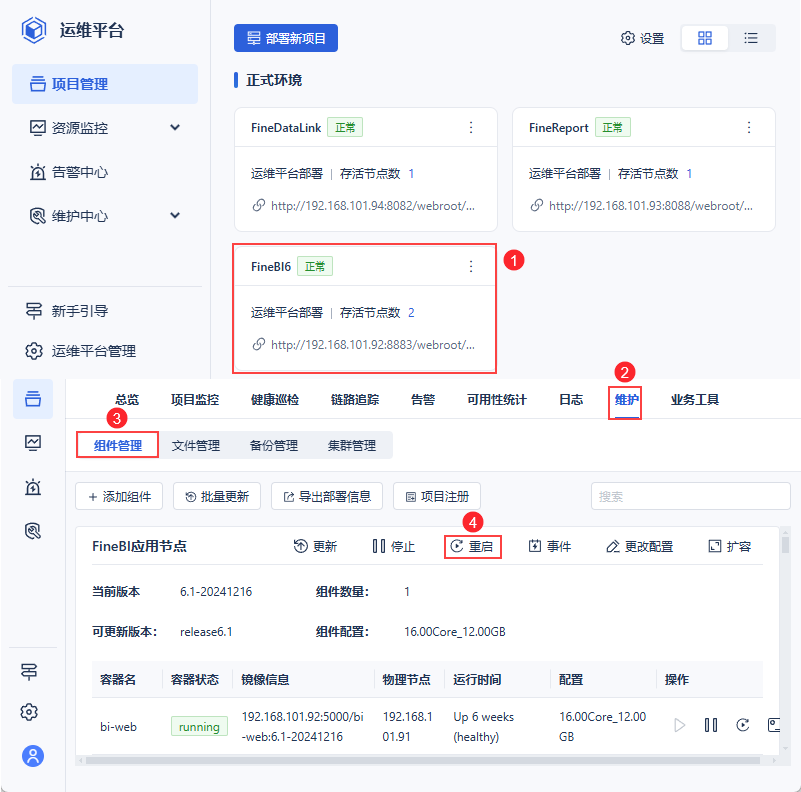This screenshot has height=792, width=801.
Task: Click 更改配置 for FineBI应用节点
Action: click(x=640, y=546)
